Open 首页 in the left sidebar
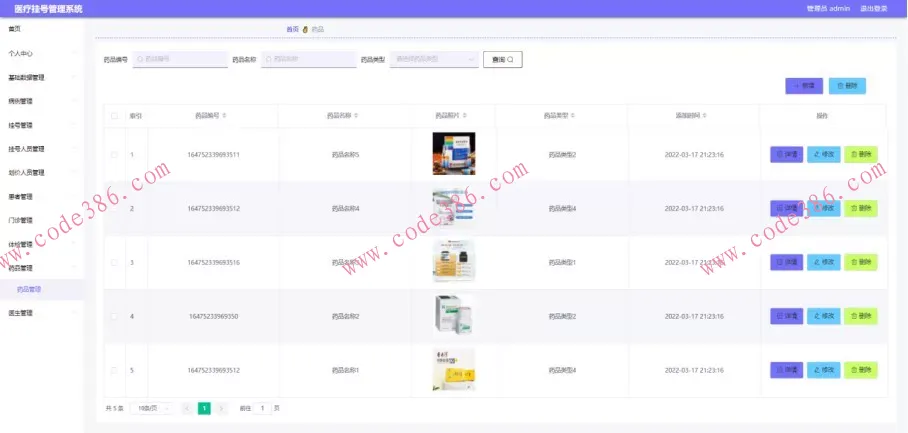Viewport: 908px width, 433px height. 42,29
